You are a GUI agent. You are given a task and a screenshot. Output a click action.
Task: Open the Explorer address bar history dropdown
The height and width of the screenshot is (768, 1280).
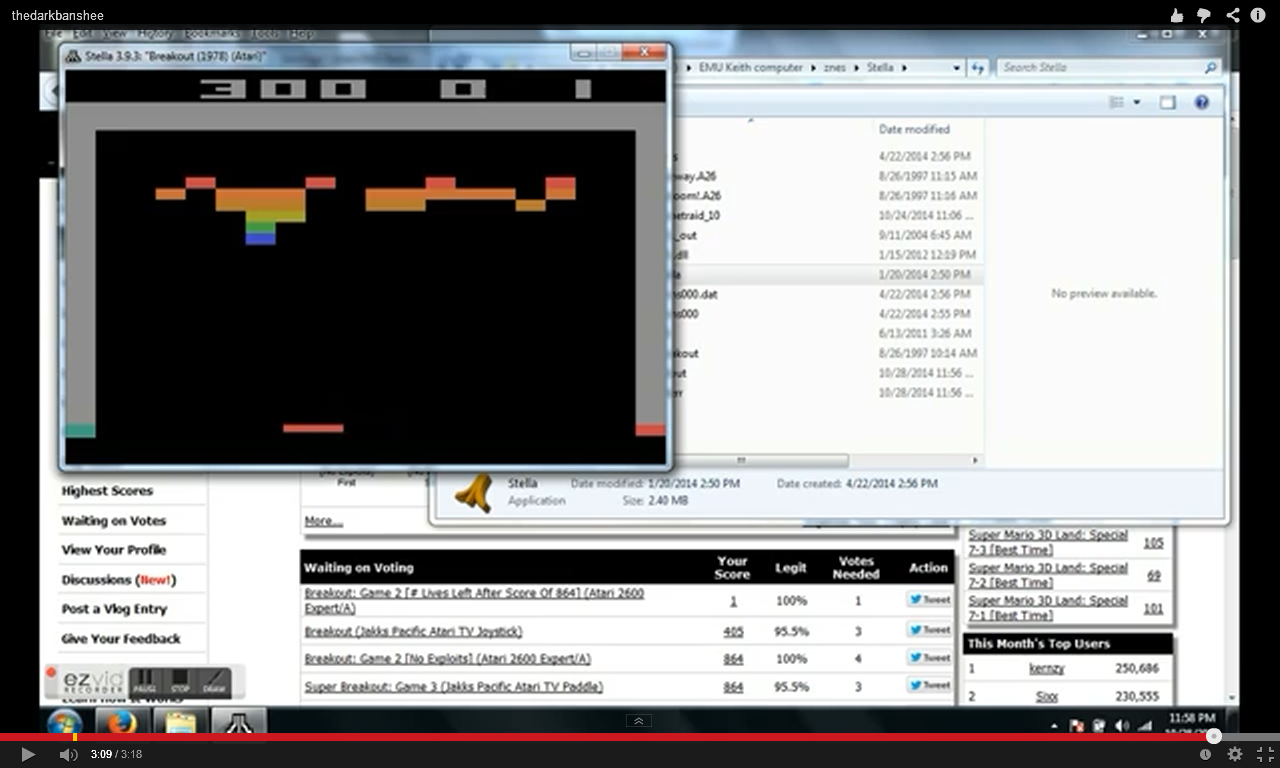pos(957,68)
